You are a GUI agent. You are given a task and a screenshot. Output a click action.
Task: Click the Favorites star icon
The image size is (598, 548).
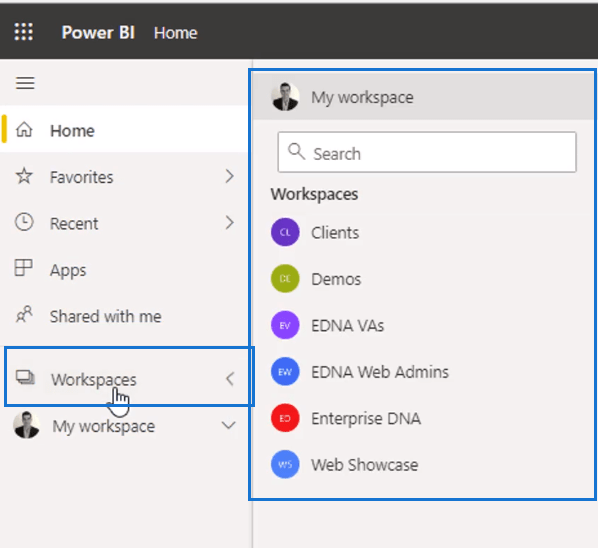coord(24,176)
